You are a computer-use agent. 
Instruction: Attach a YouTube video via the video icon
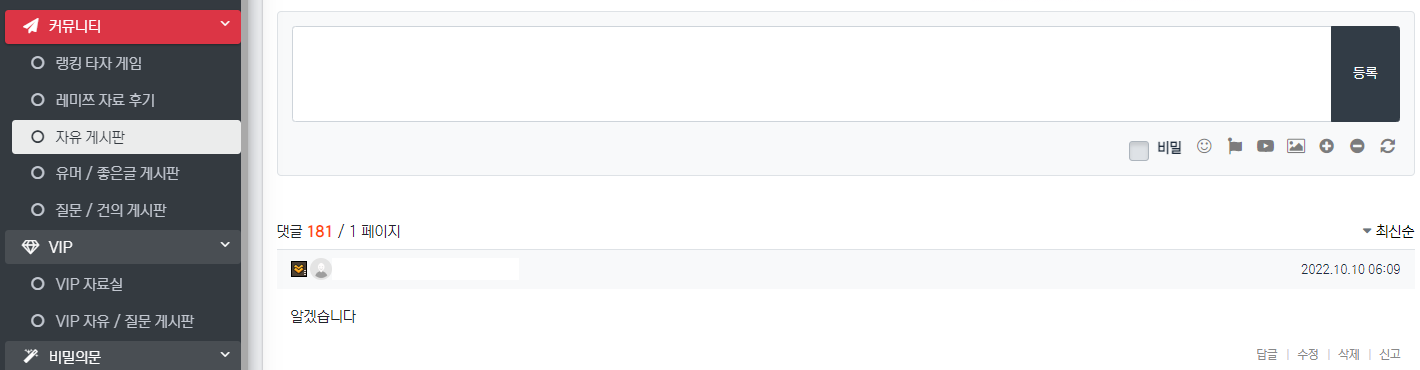1265,146
